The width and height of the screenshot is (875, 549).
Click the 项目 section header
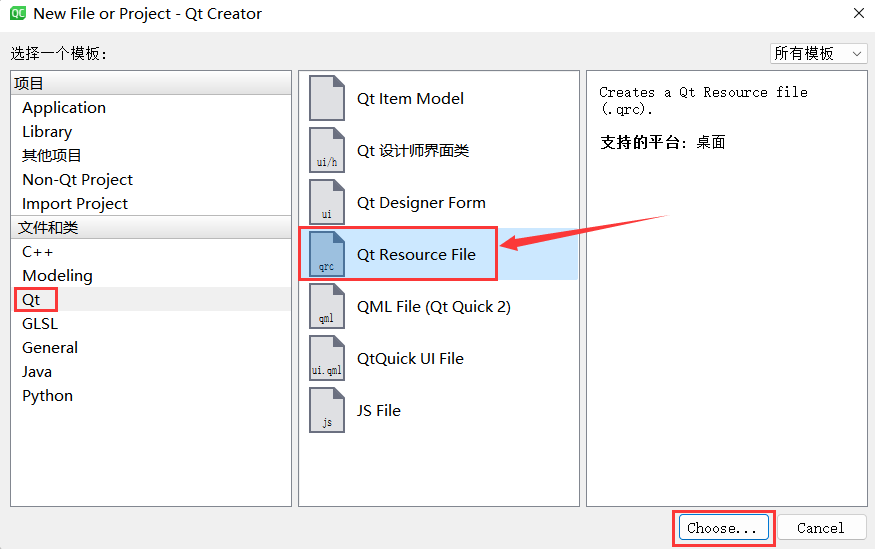click(151, 83)
